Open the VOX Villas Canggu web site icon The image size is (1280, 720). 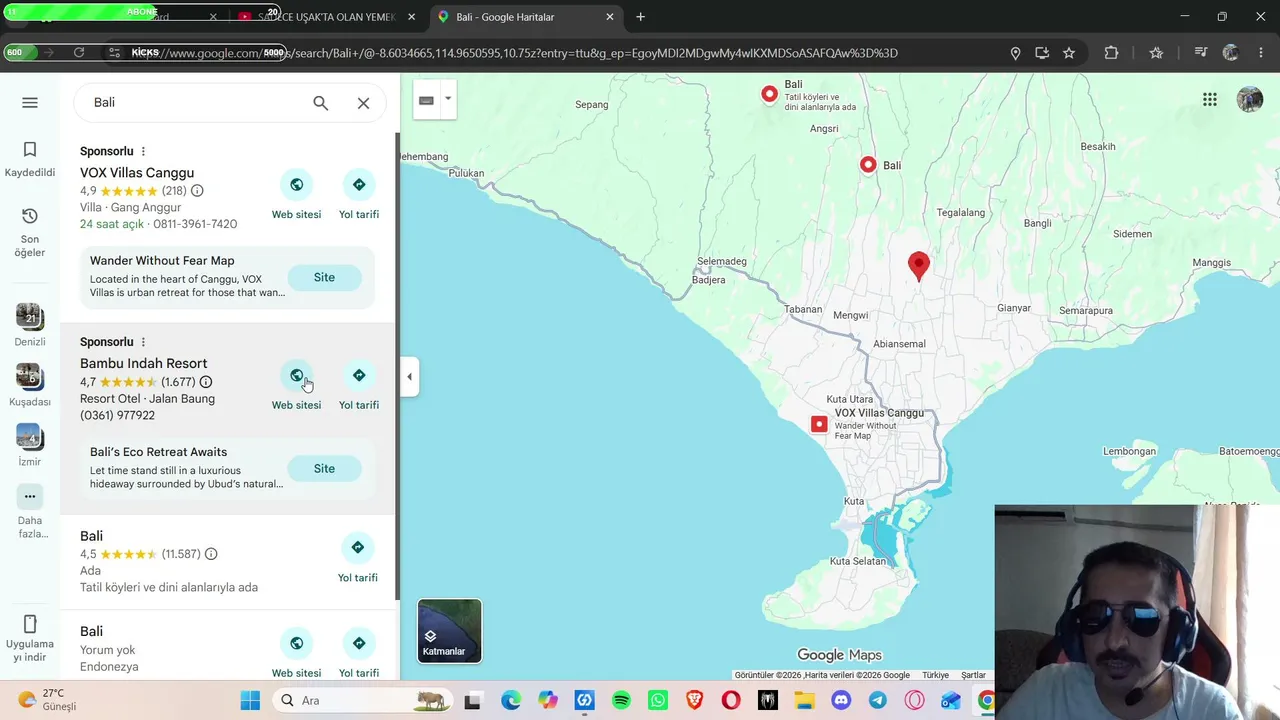(296, 185)
